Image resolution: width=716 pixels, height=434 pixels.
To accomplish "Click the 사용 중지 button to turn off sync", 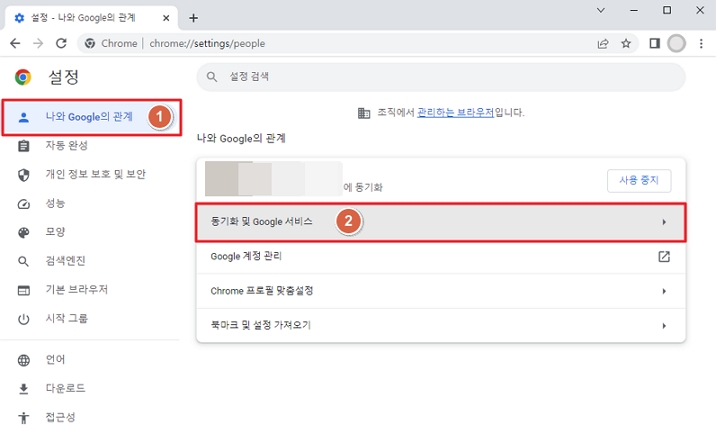I will click(639, 180).
